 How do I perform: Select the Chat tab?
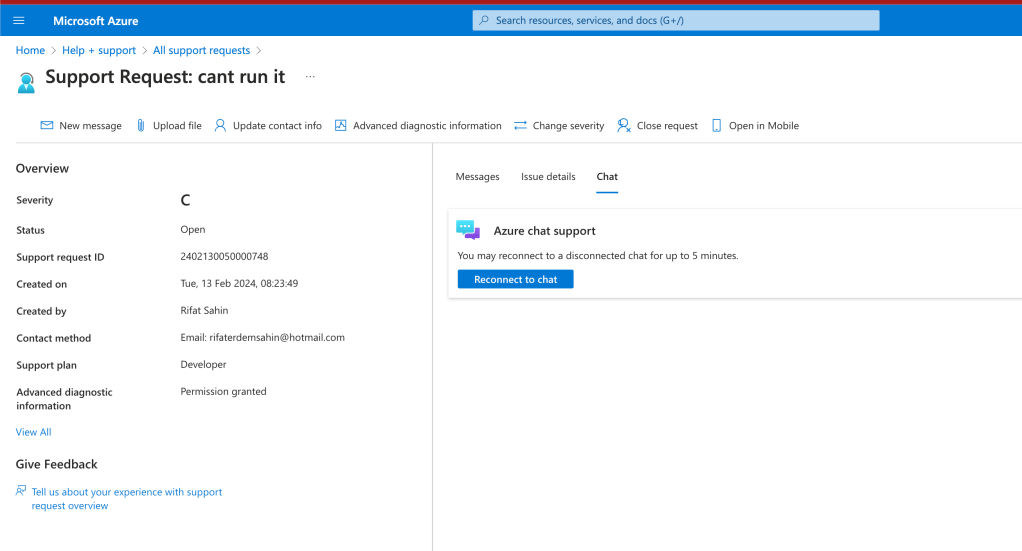(607, 177)
